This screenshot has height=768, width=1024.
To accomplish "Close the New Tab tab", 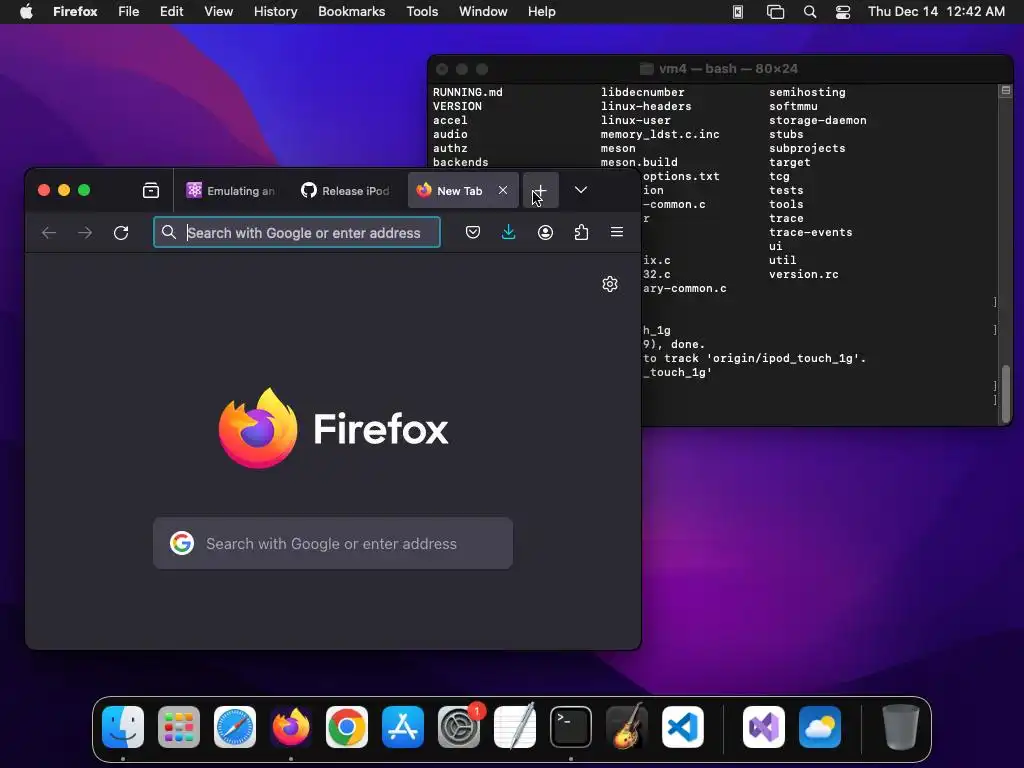I will click(503, 190).
